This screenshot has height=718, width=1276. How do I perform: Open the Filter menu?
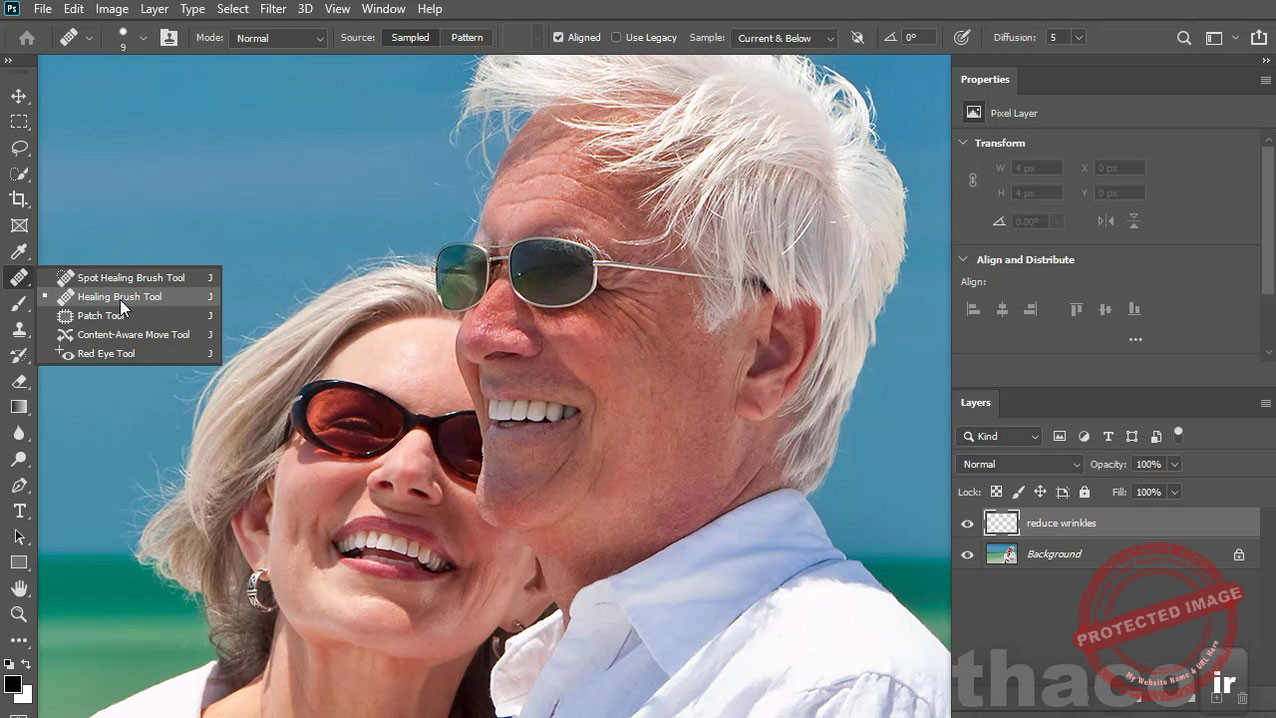(273, 9)
